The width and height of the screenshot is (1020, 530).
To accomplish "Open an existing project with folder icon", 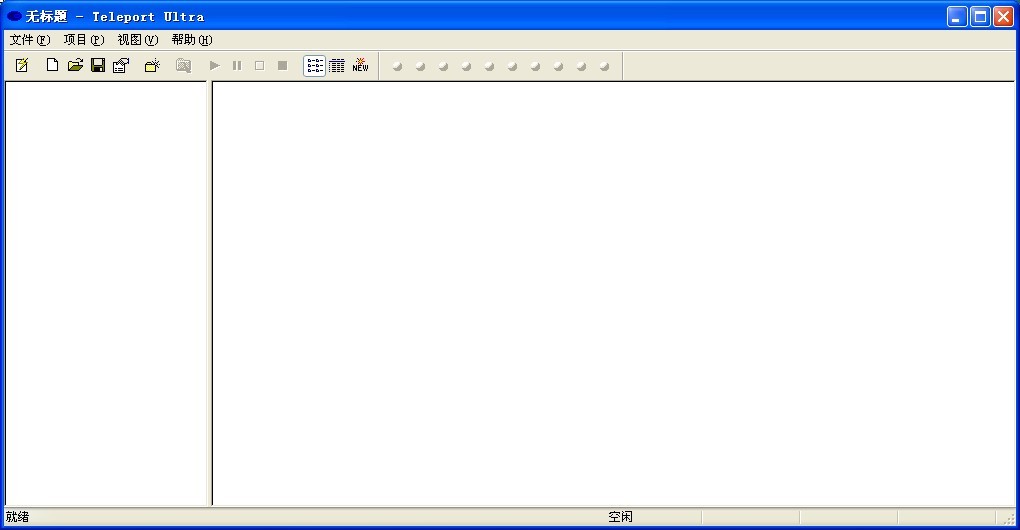I will coord(75,66).
